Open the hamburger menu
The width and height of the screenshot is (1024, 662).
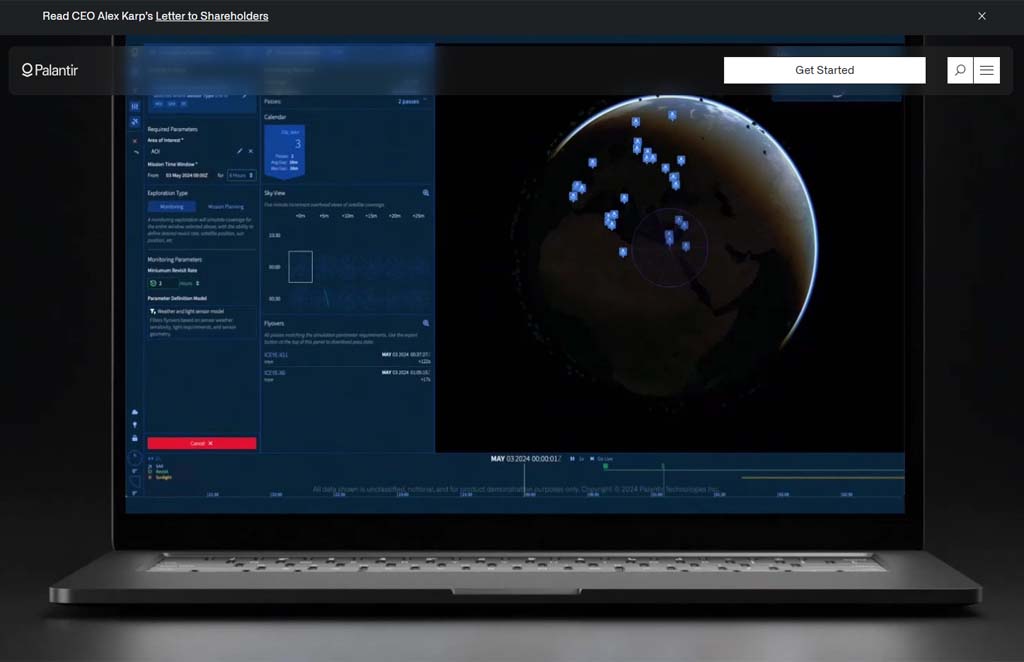pyautogui.click(x=987, y=70)
